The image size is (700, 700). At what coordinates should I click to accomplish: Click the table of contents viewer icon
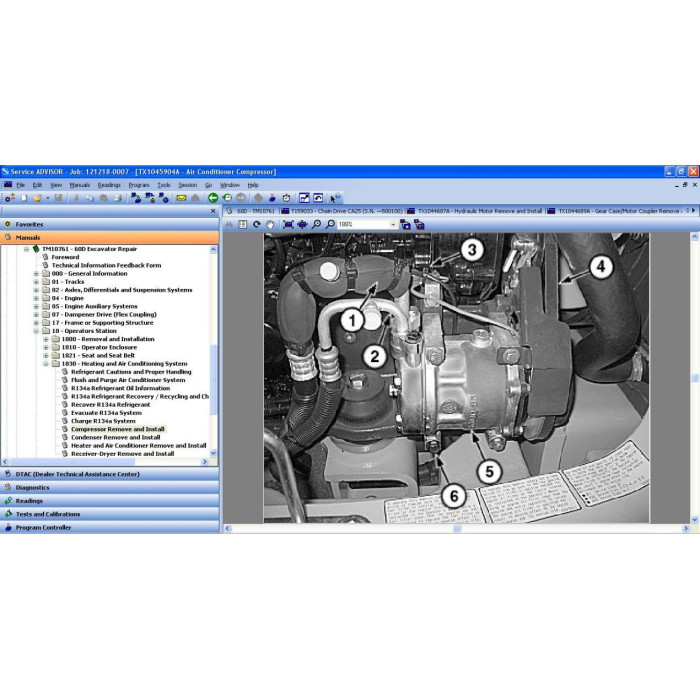(x=242, y=224)
